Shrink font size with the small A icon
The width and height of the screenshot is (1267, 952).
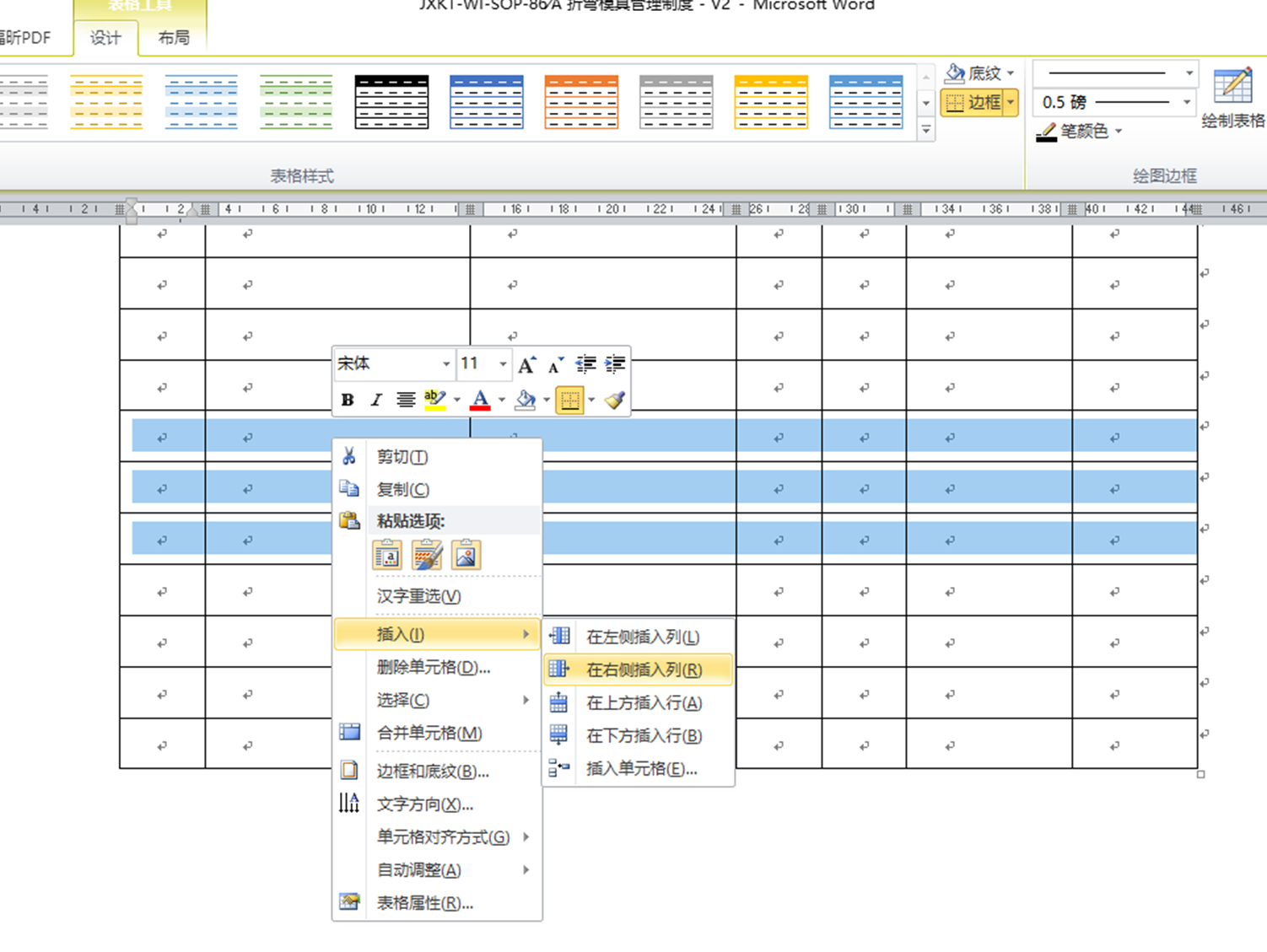[555, 364]
